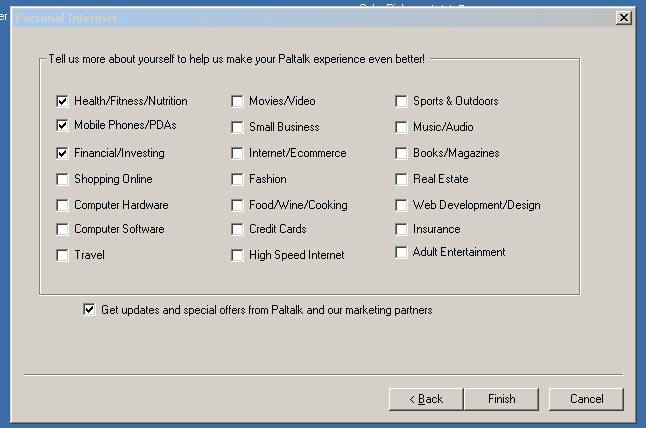
Task: Select Computer Software interest
Action: (62, 229)
